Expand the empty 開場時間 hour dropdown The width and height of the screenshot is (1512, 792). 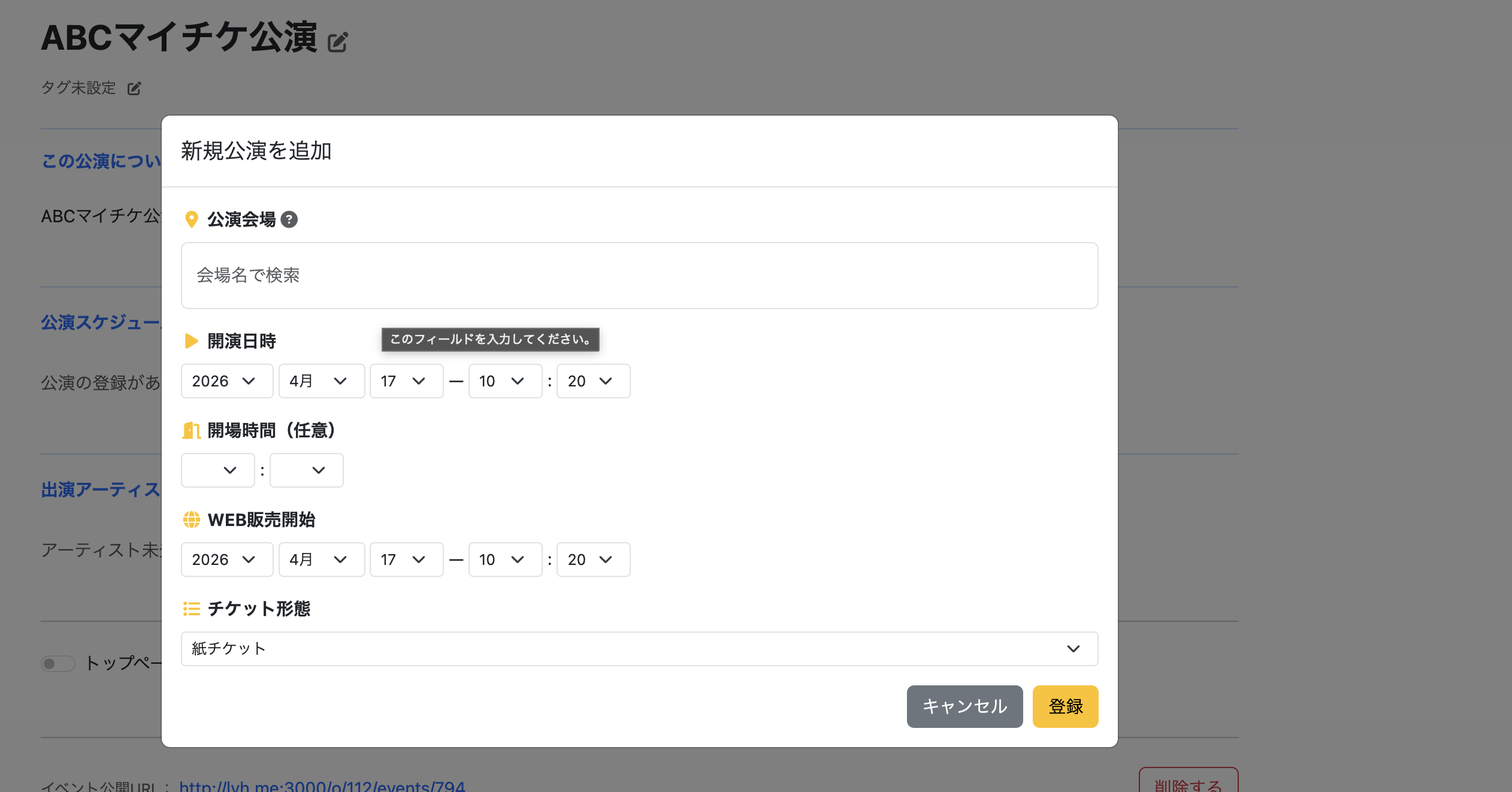[217, 470]
